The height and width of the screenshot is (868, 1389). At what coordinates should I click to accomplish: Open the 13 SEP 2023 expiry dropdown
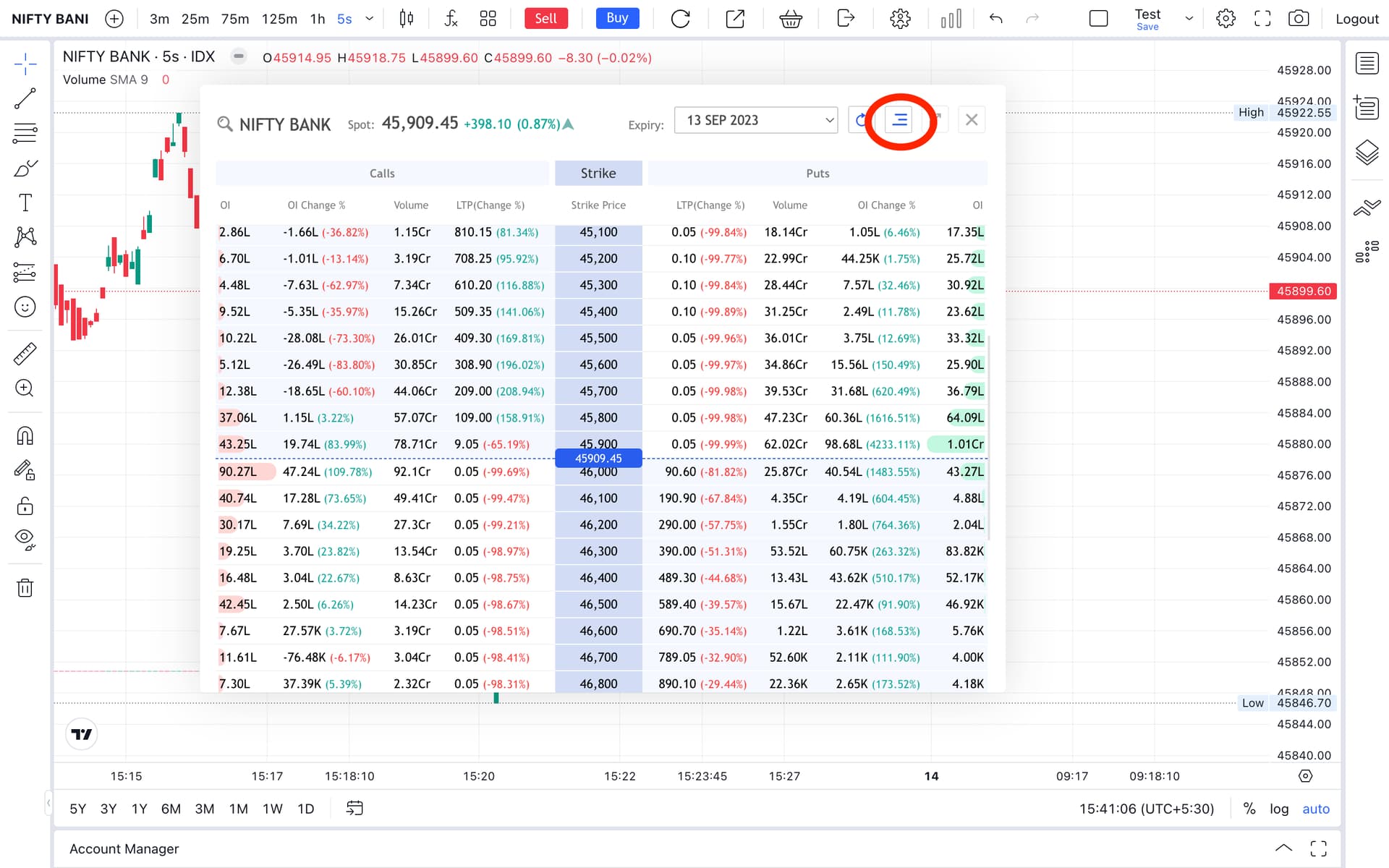point(756,120)
